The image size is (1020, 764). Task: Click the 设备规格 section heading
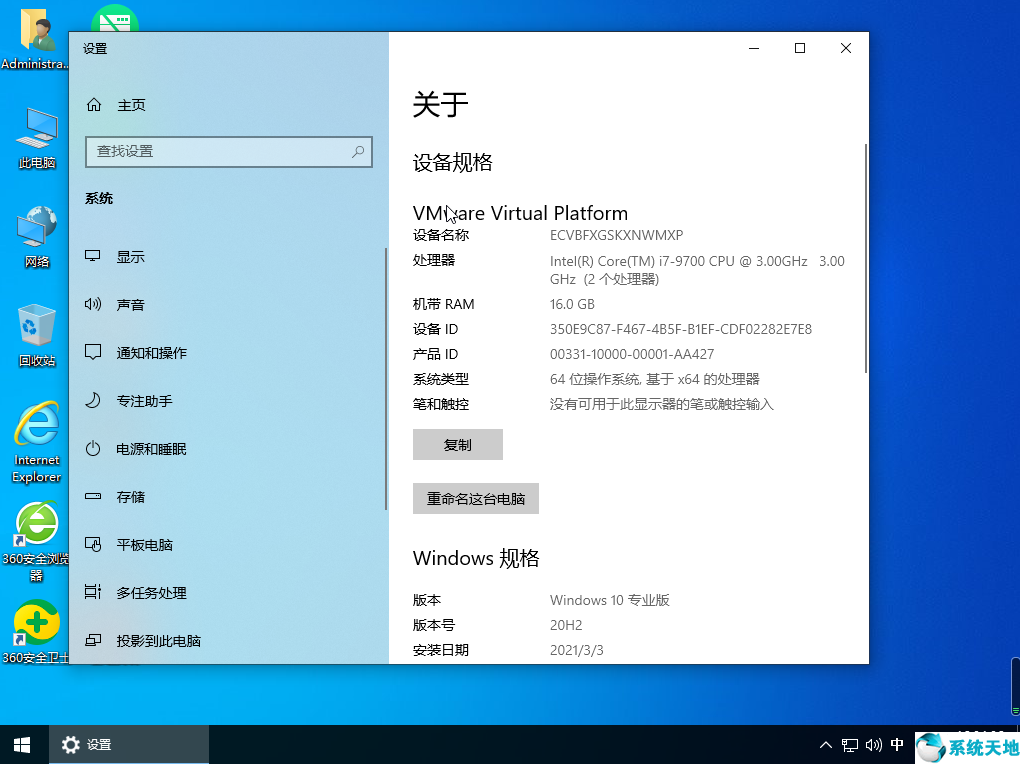point(452,162)
